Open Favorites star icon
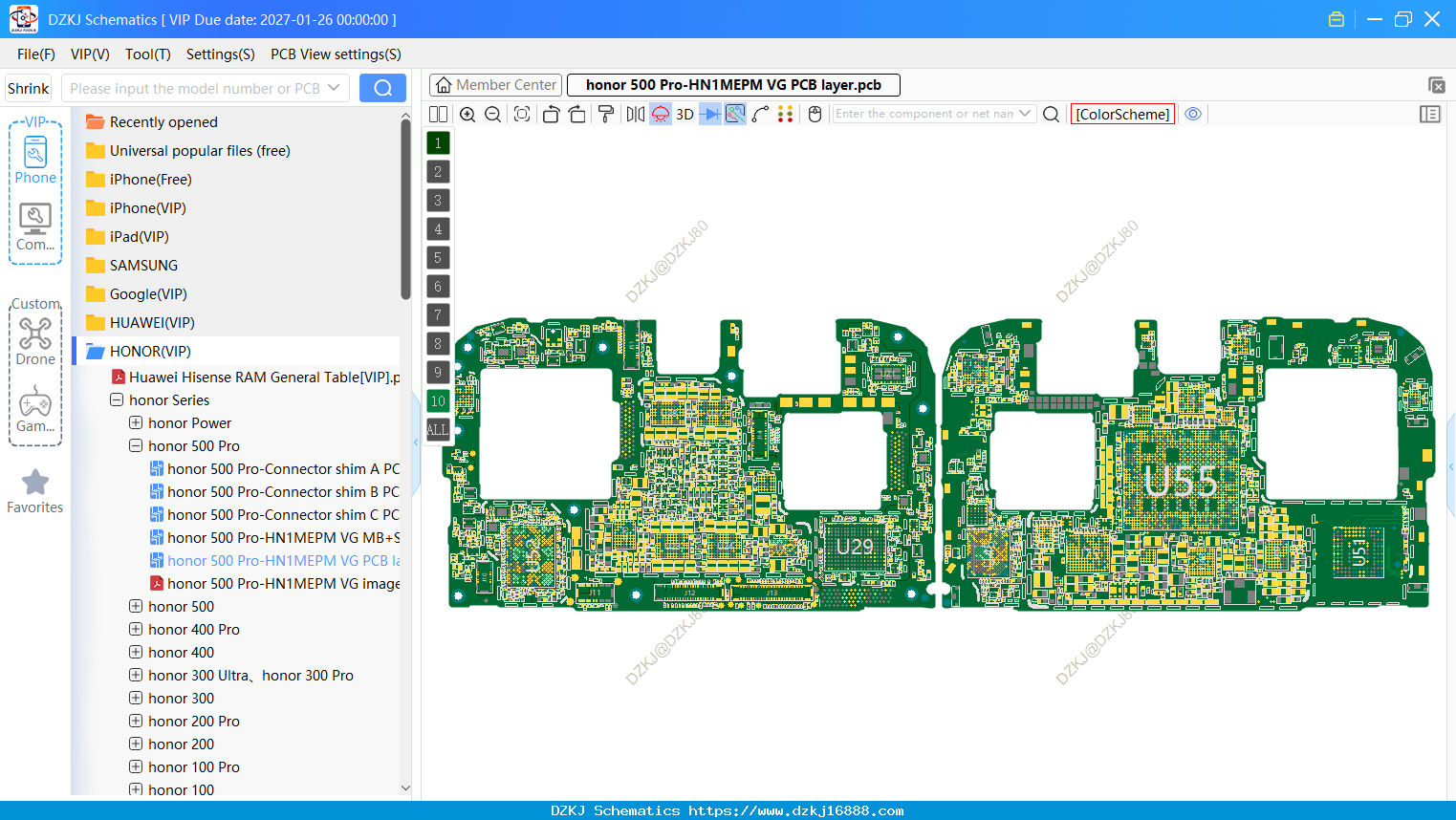 pos(35,492)
